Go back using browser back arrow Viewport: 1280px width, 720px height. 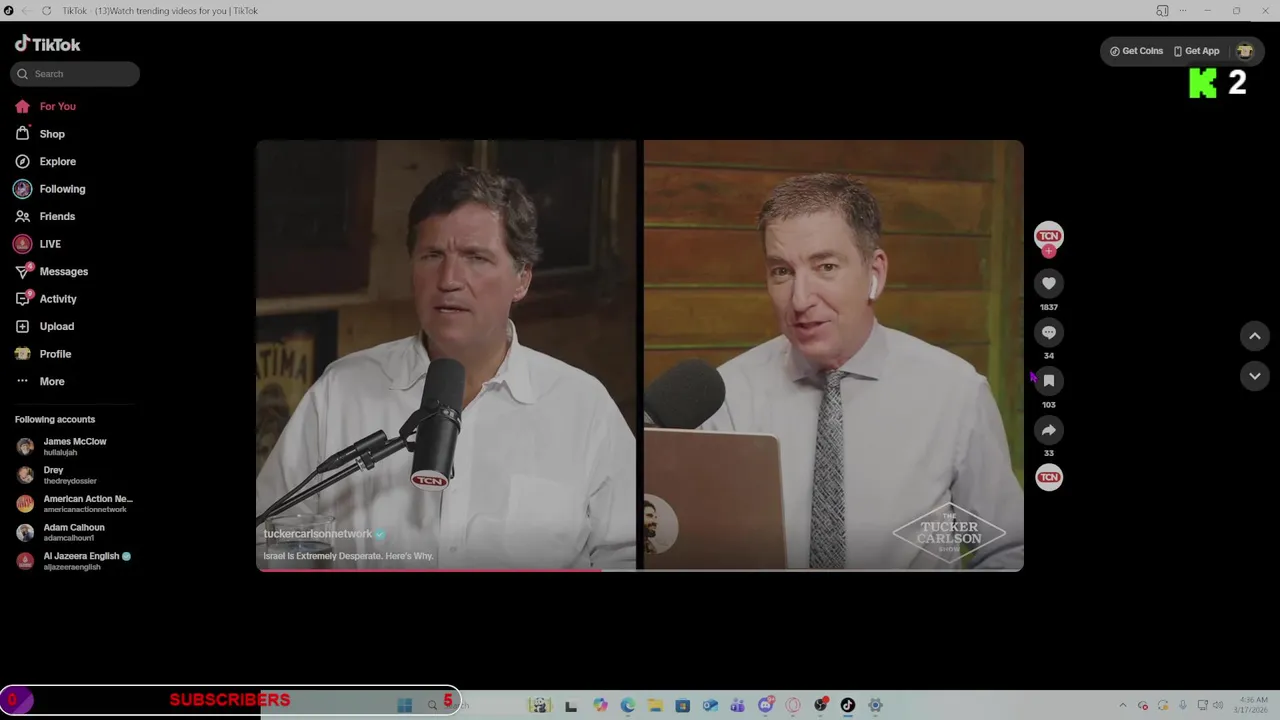(26, 11)
